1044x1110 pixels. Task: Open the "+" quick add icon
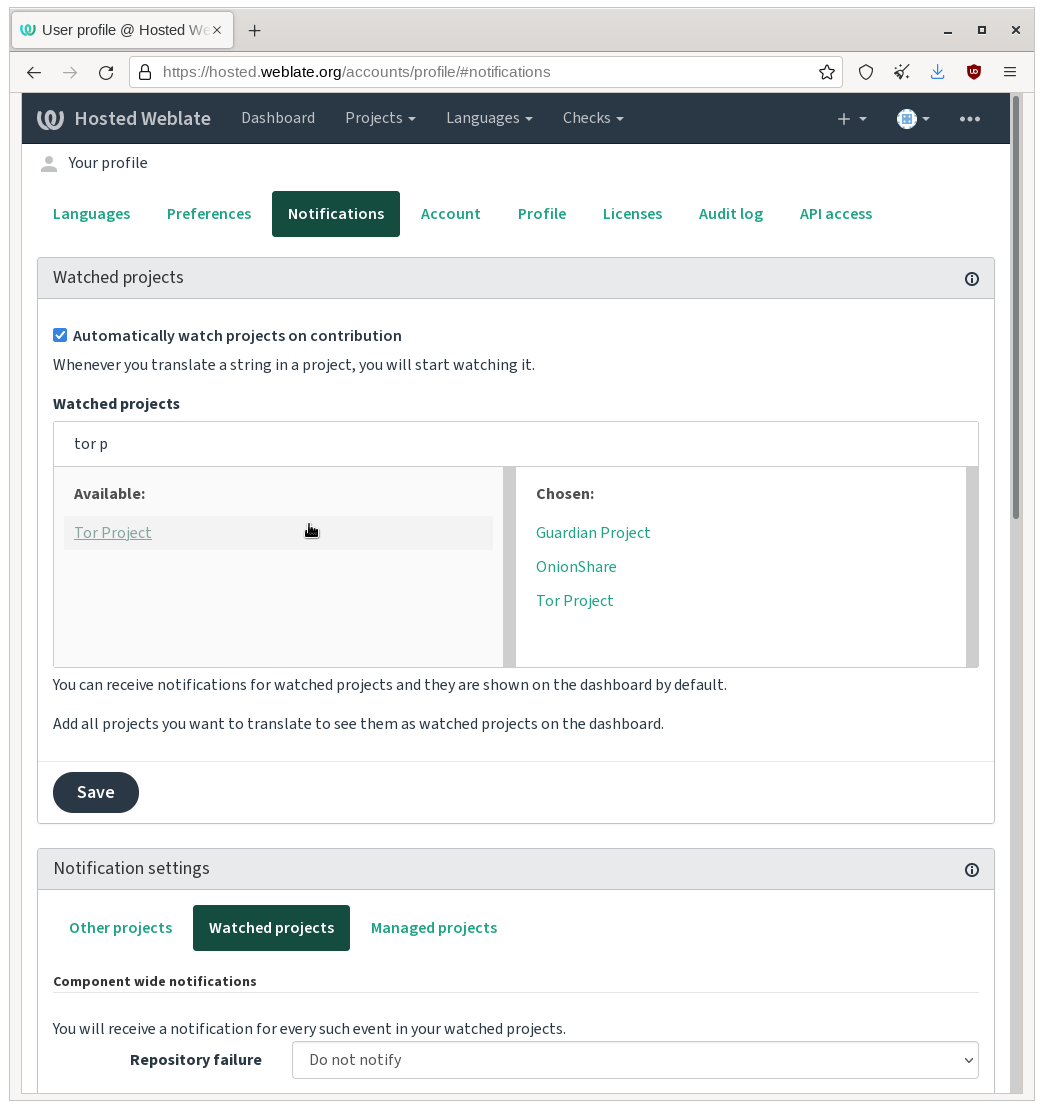pyautogui.click(x=845, y=118)
